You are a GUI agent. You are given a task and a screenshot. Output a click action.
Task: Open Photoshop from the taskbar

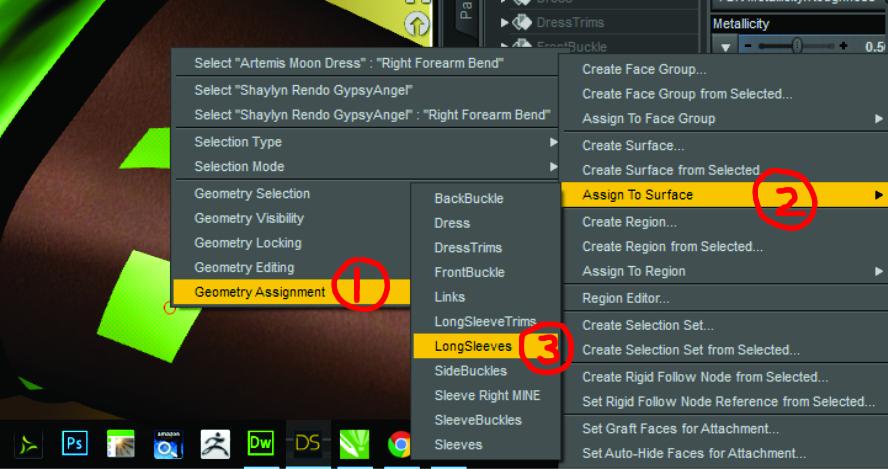pos(75,443)
